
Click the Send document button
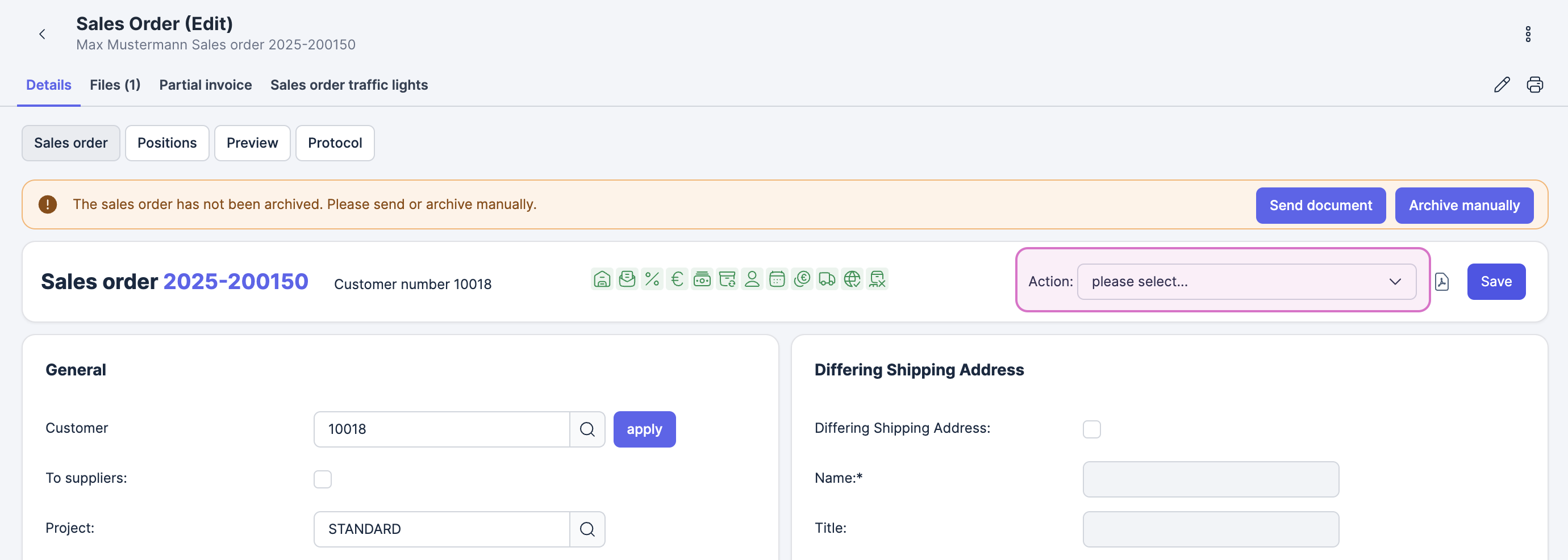tap(1320, 206)
